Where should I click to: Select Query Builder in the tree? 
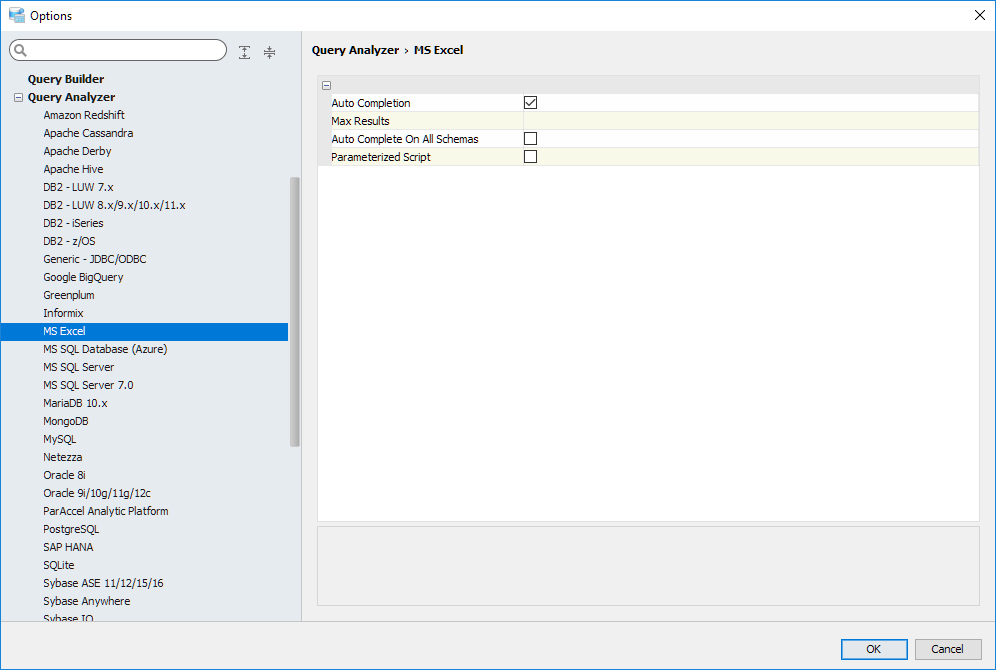pyautogui.click(x=66, y=79)
